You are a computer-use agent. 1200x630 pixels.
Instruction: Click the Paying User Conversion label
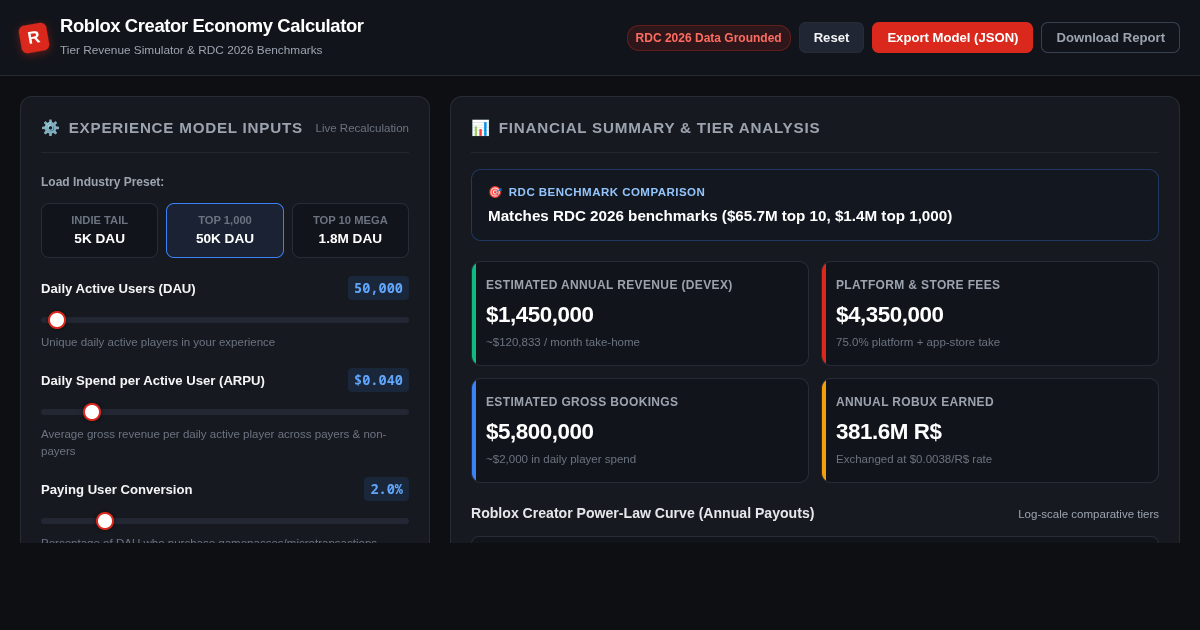tap(117, 489)
